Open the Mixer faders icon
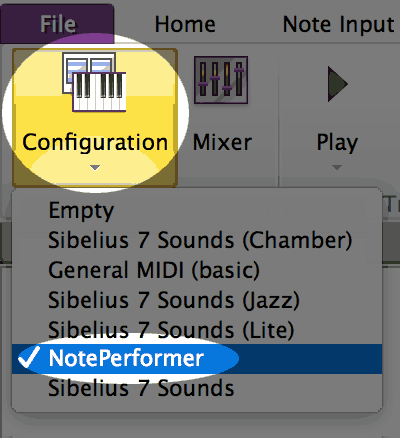This screenshot has height=438, width=400. 221,80
